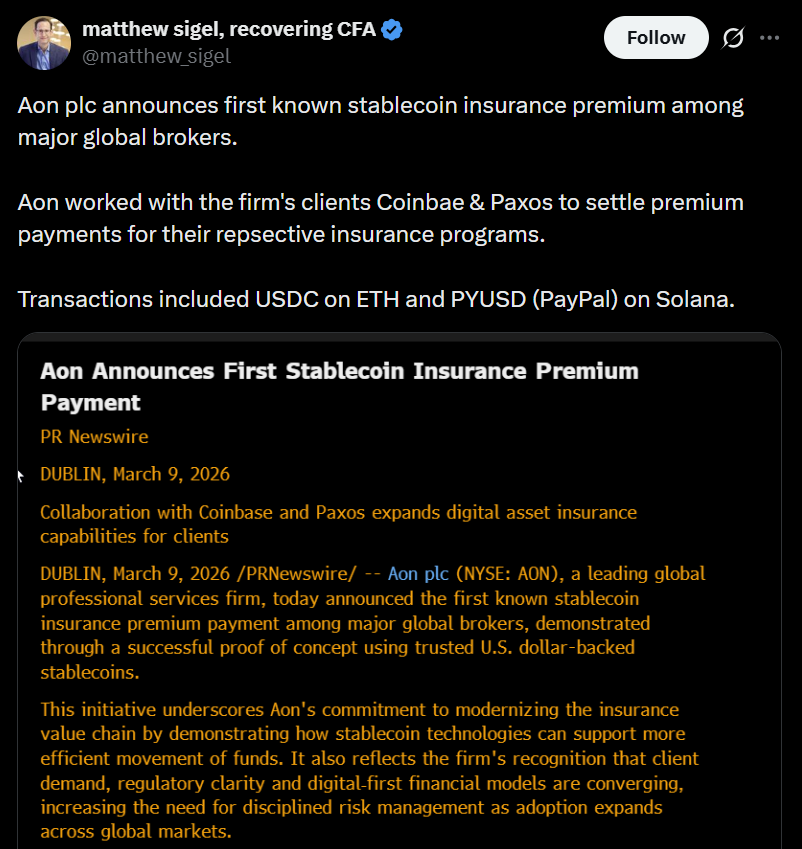The height and width of the screenshot is (849, 802).
Task: Click the Aon plc hyperlink in the article
Action: 417,574
